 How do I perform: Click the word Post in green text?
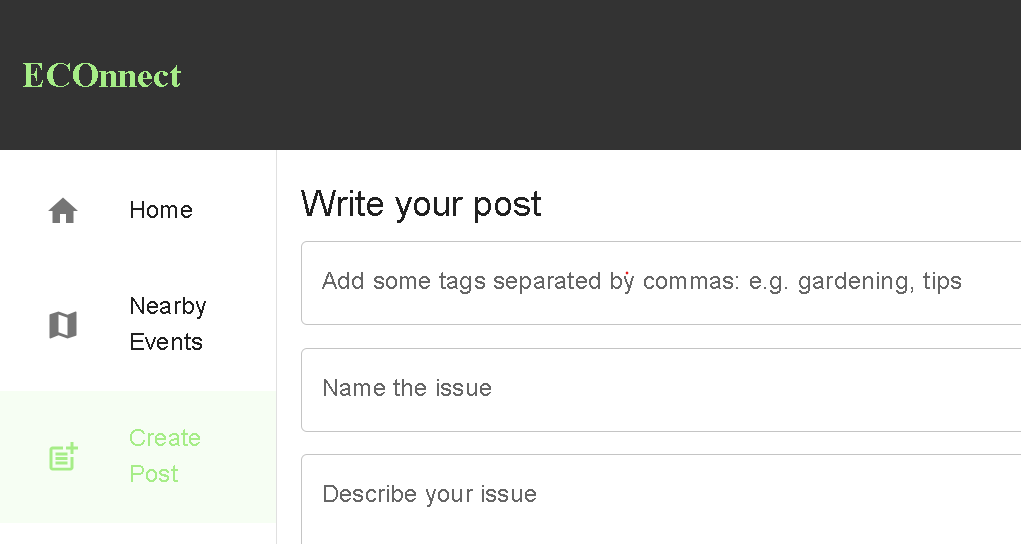click(154, 474)
